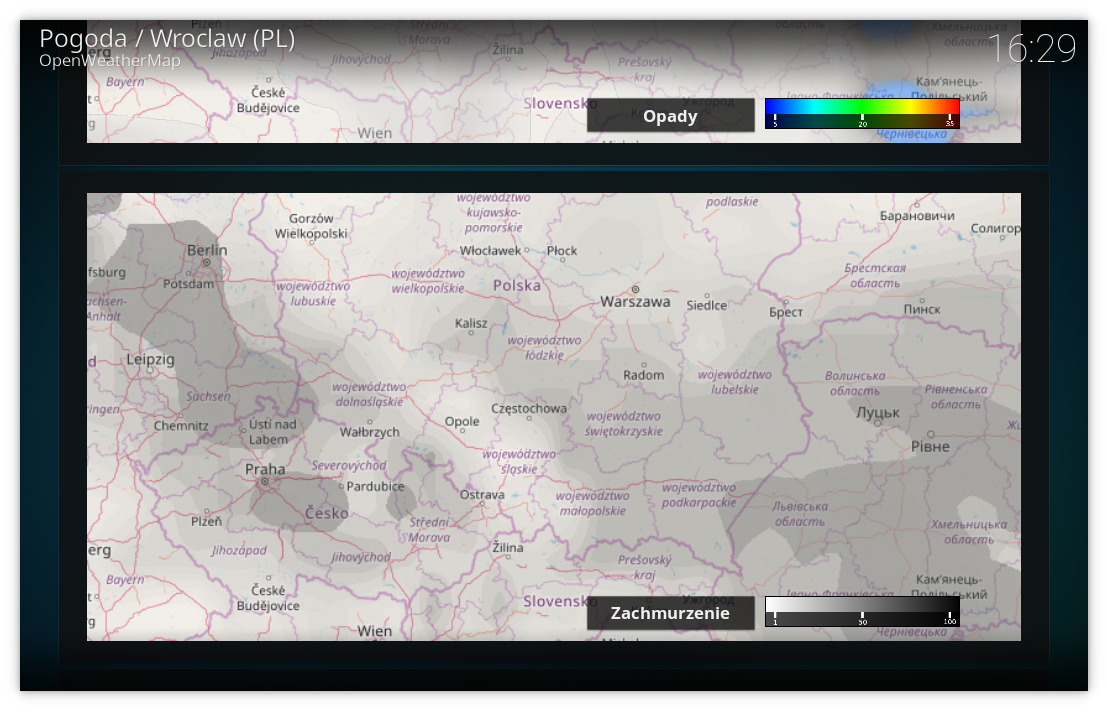Click the Барановичи city label
Screen dimensions: 1108x711
(x=917, y=216)
